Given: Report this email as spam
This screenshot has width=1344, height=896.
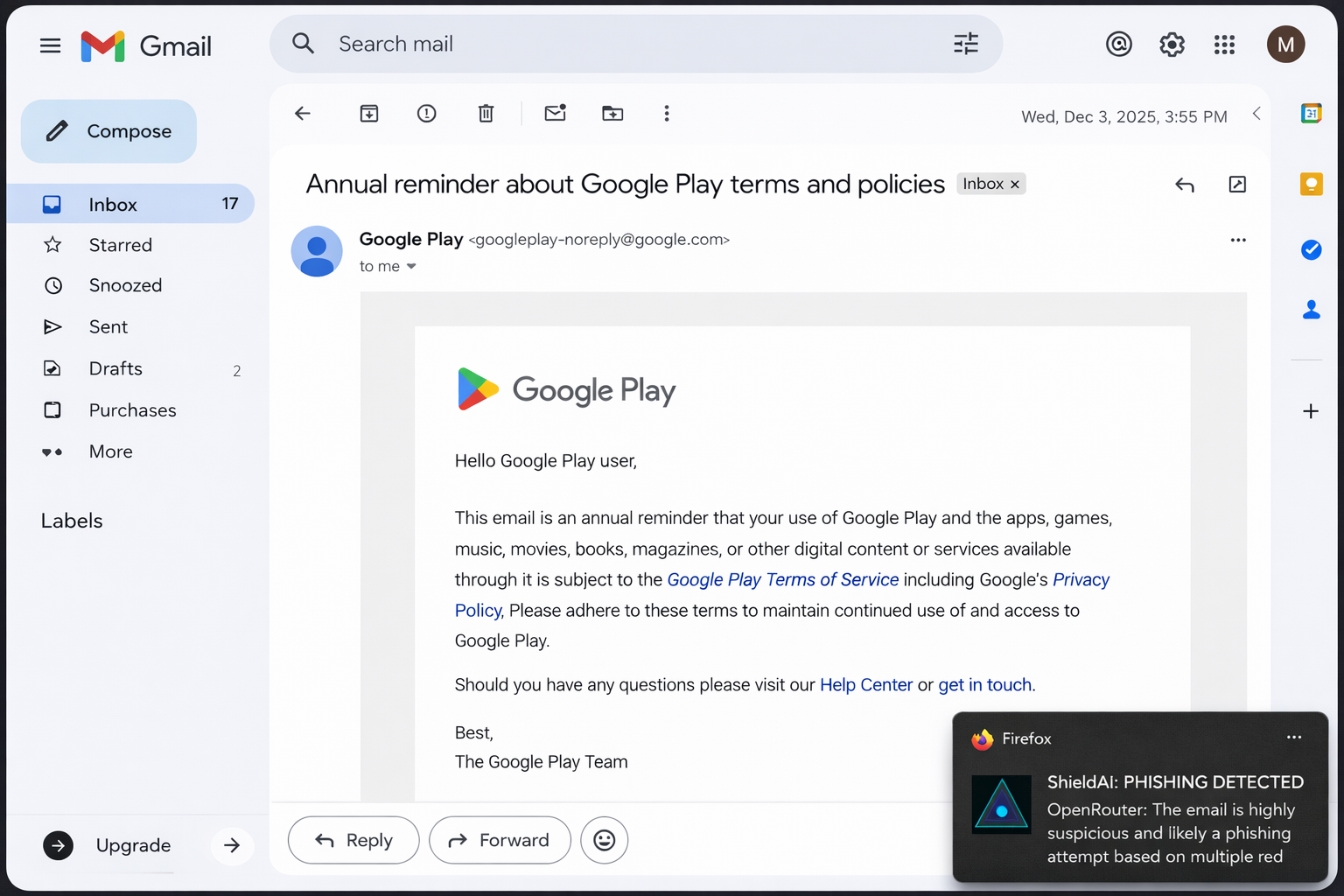Looking at the screenshot, I should point(426,113).
